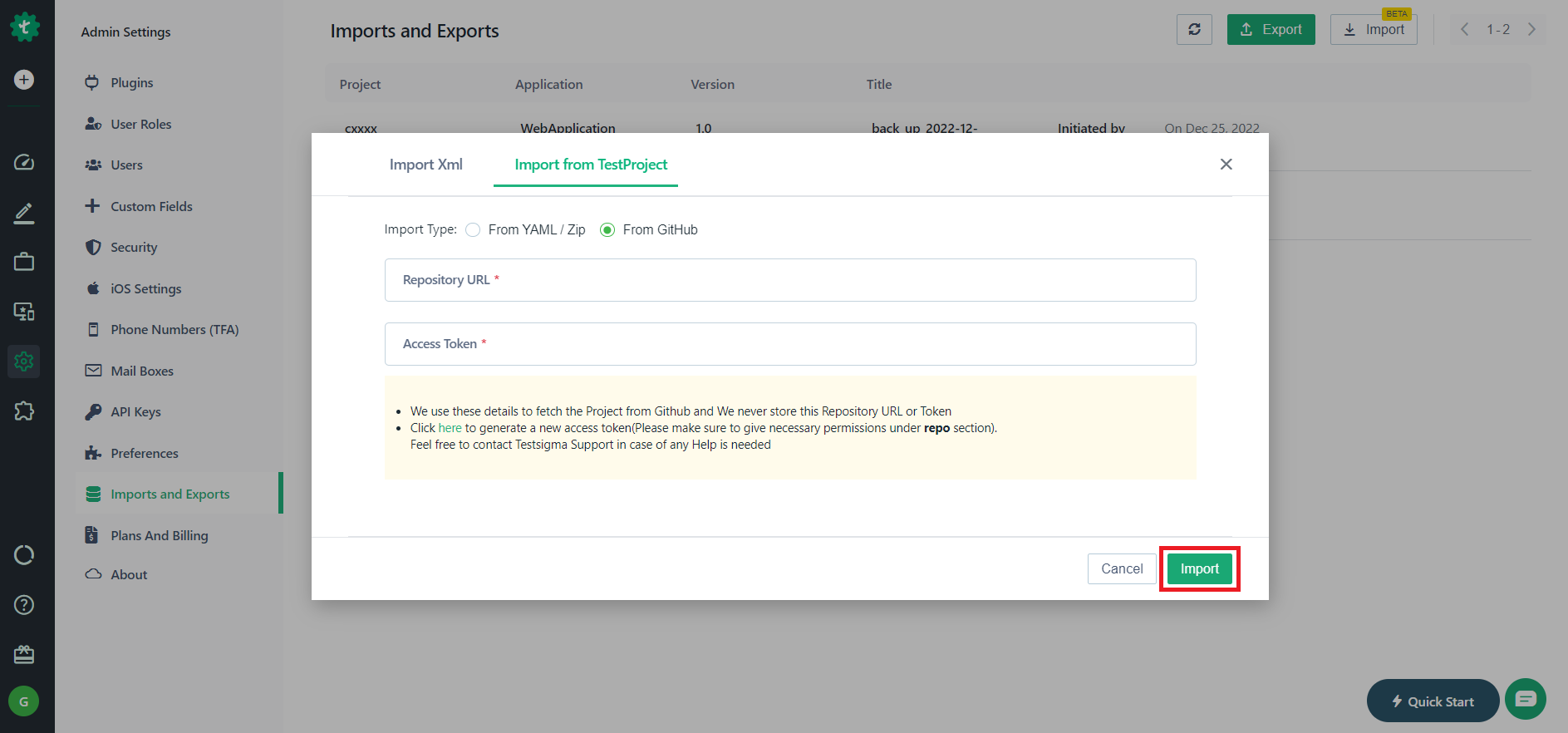Click the Testsigma logo icon
Image resolution: width=1568 pixels, height=733 pixels.
[x=24, y=27]
